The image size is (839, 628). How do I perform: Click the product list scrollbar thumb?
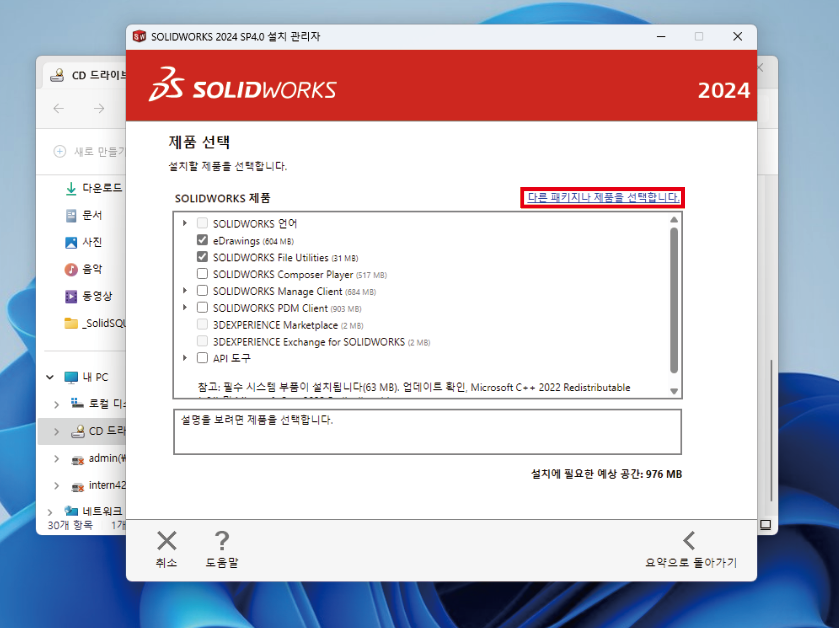point(674,300)
